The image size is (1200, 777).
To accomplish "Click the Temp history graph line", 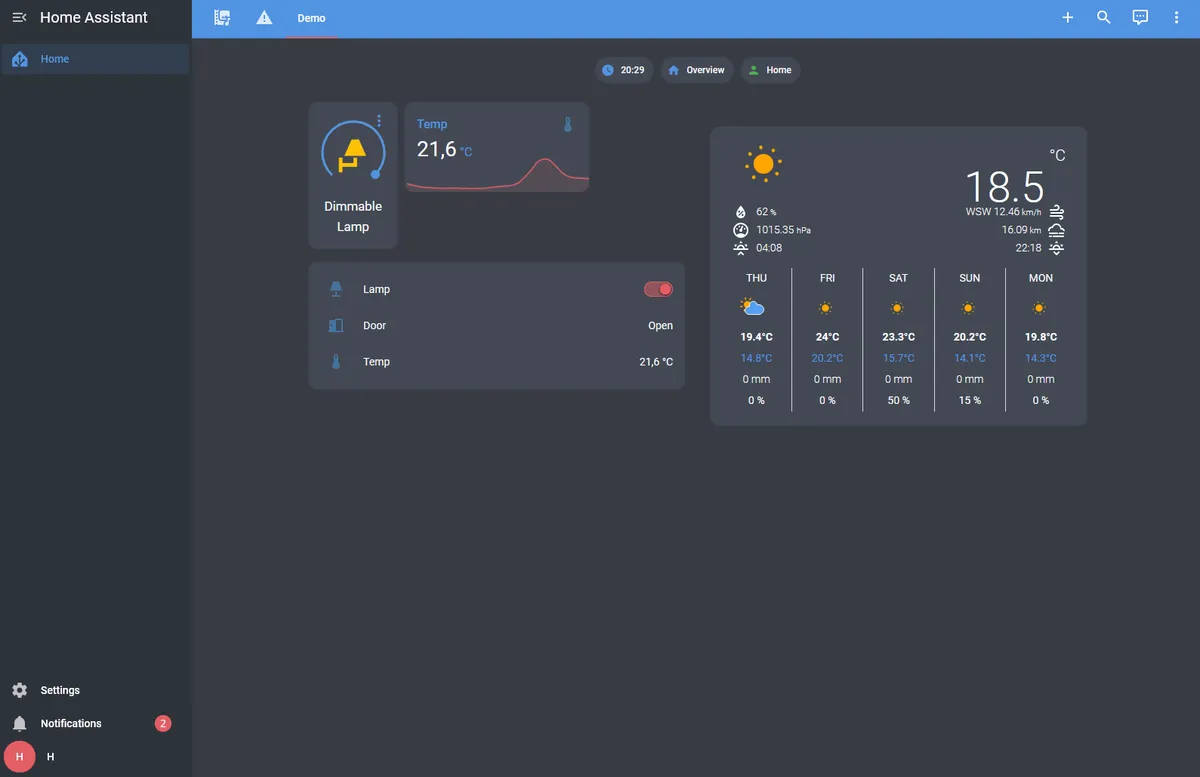I will click(x=497, y=175).
